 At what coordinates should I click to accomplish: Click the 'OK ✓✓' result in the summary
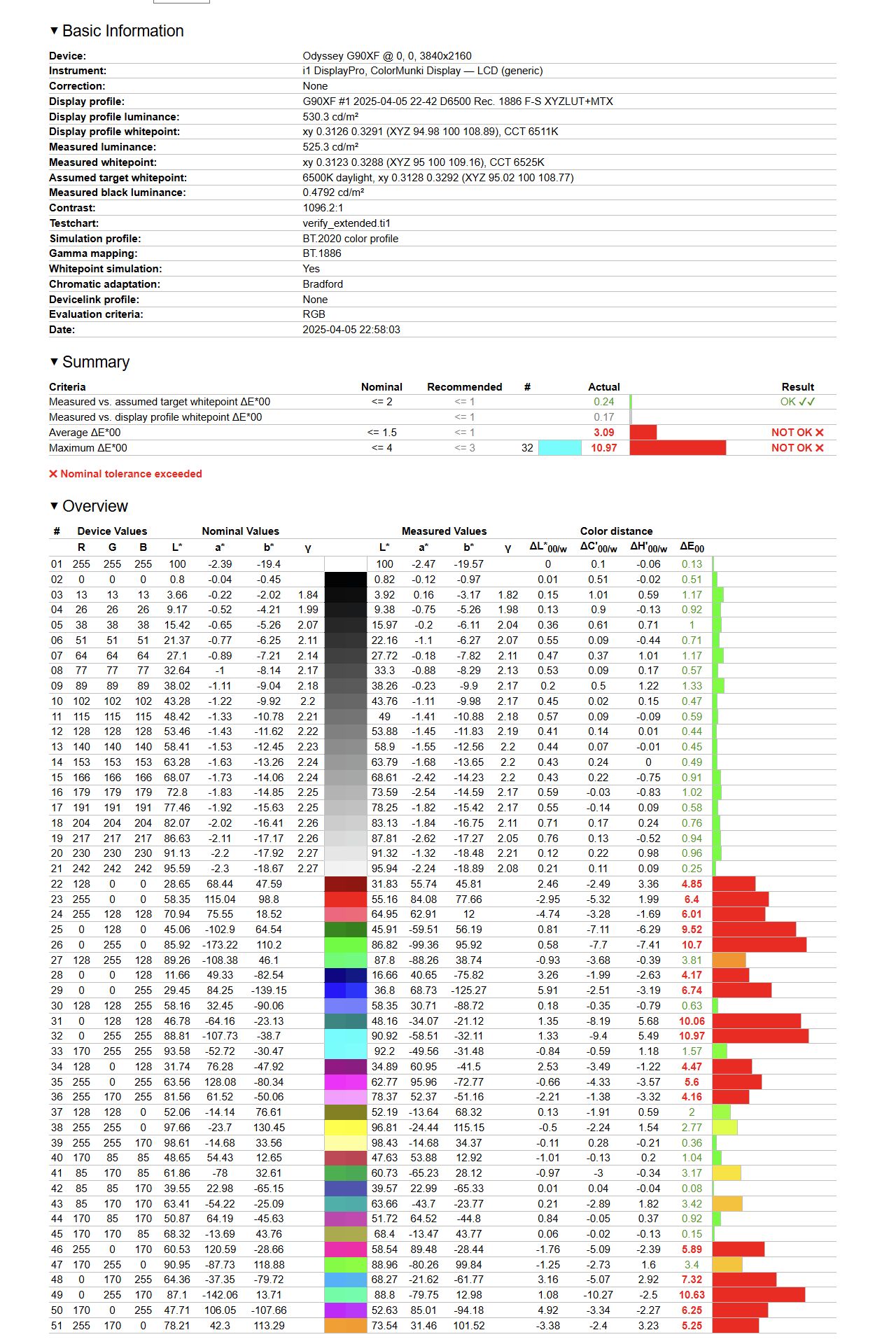click(x=798, y=402)
